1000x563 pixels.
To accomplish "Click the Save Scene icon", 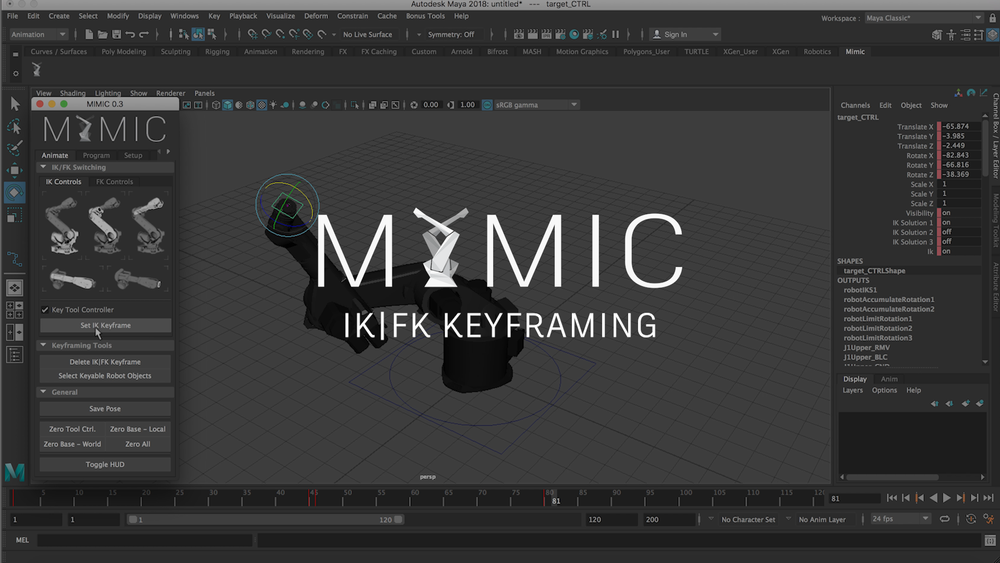I will click(117, 34).
